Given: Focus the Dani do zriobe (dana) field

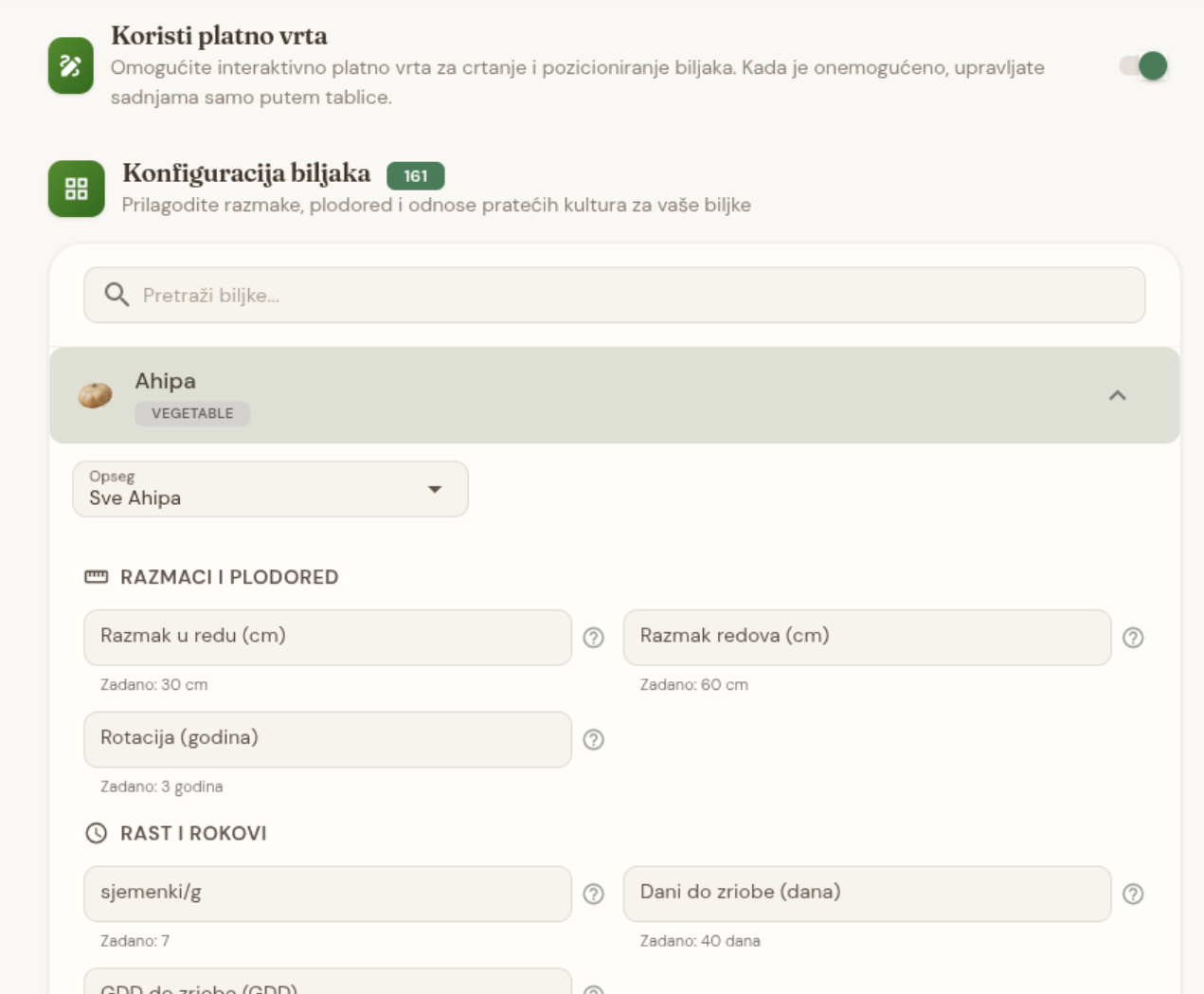Looking at the screenshot, I should coord(867,894).
